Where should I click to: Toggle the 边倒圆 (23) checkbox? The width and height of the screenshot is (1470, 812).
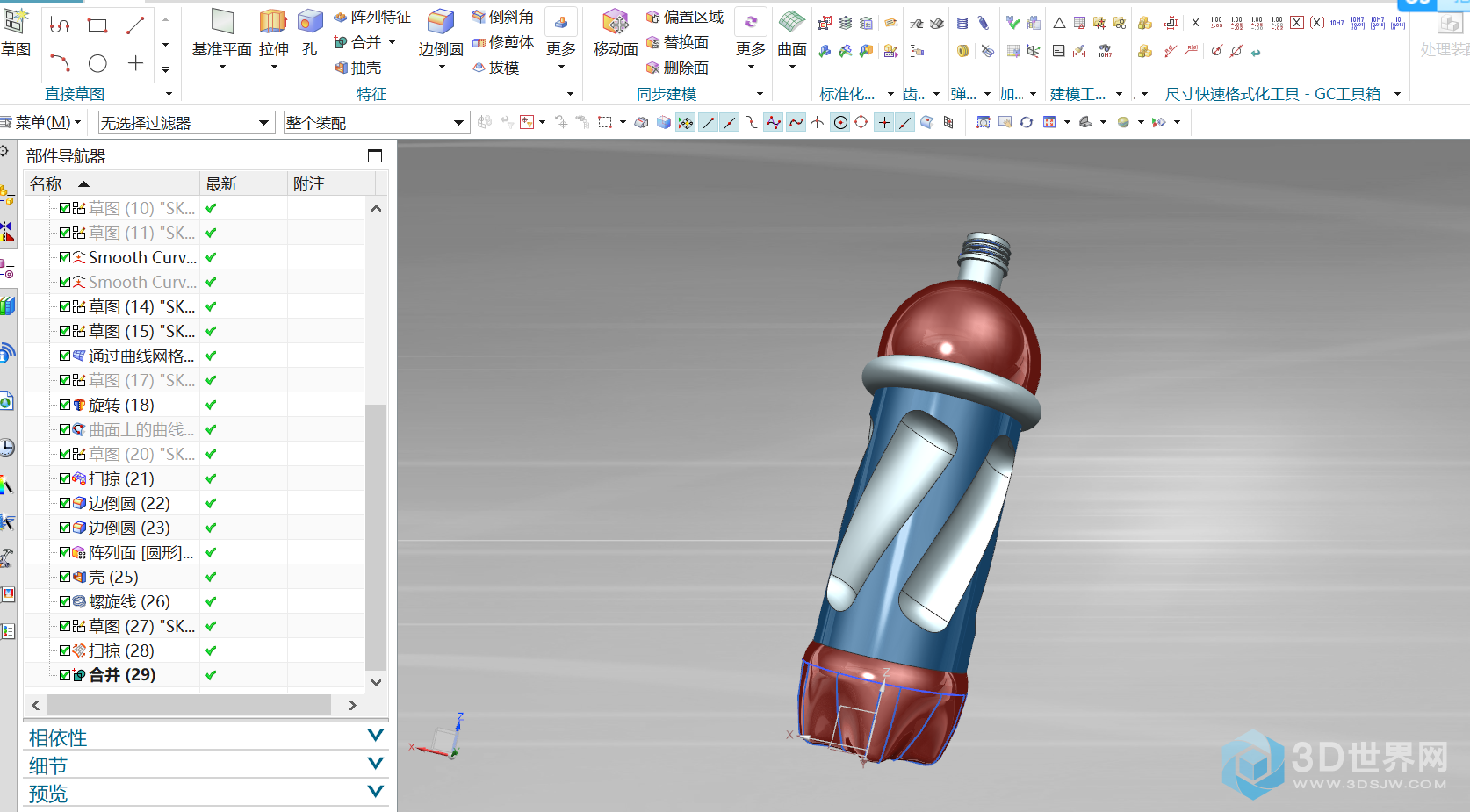tap(65, 528)
